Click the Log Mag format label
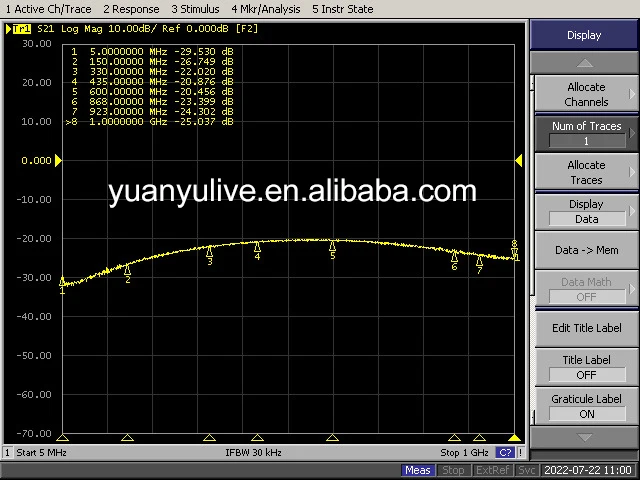 pyautogui.click(x=81, y=29)
